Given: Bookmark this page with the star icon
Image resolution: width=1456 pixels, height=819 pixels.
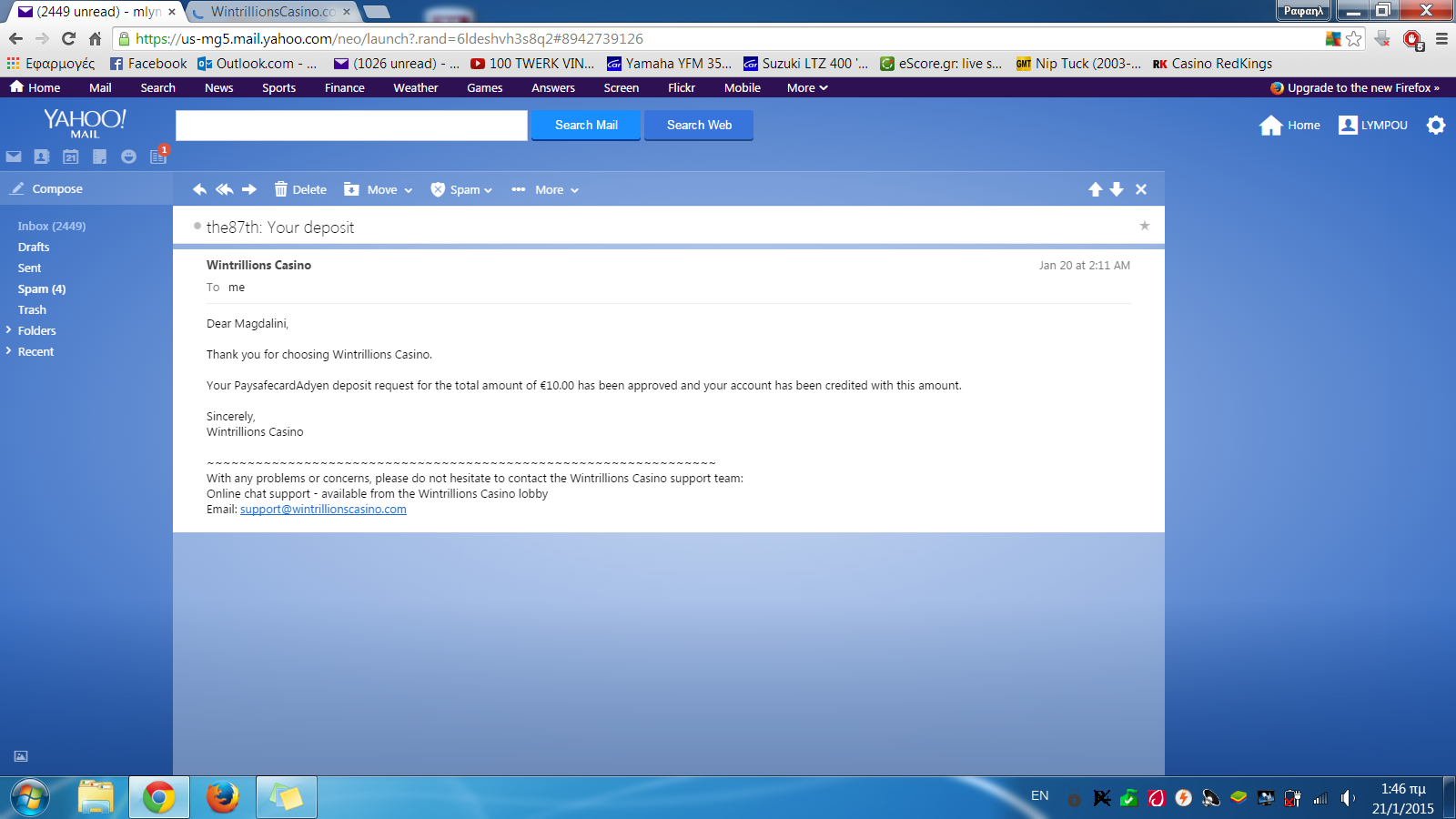Looking at the screenshot, I should [x=1354, y=38].
